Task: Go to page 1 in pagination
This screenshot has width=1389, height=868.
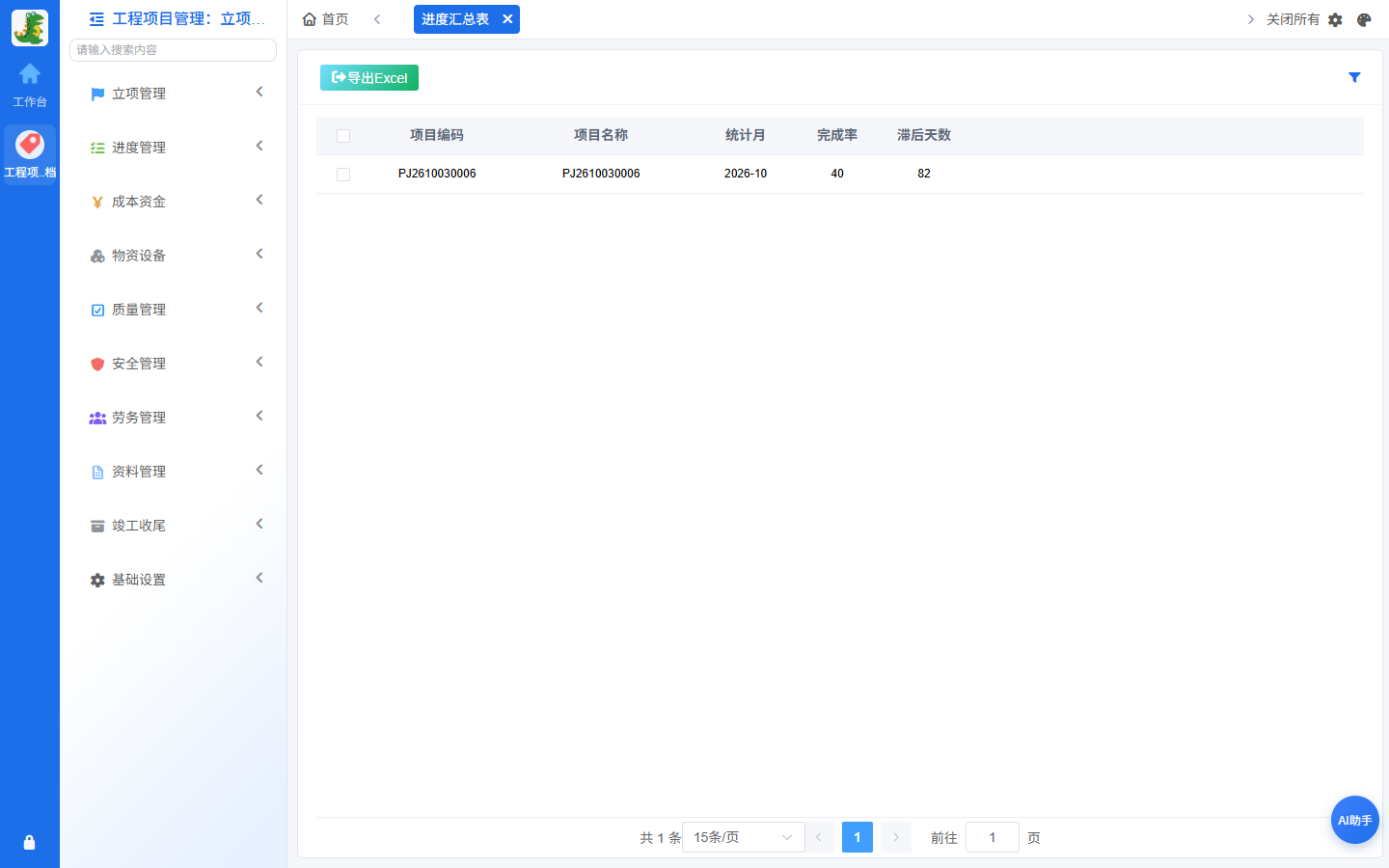Action: click(858, 837)
